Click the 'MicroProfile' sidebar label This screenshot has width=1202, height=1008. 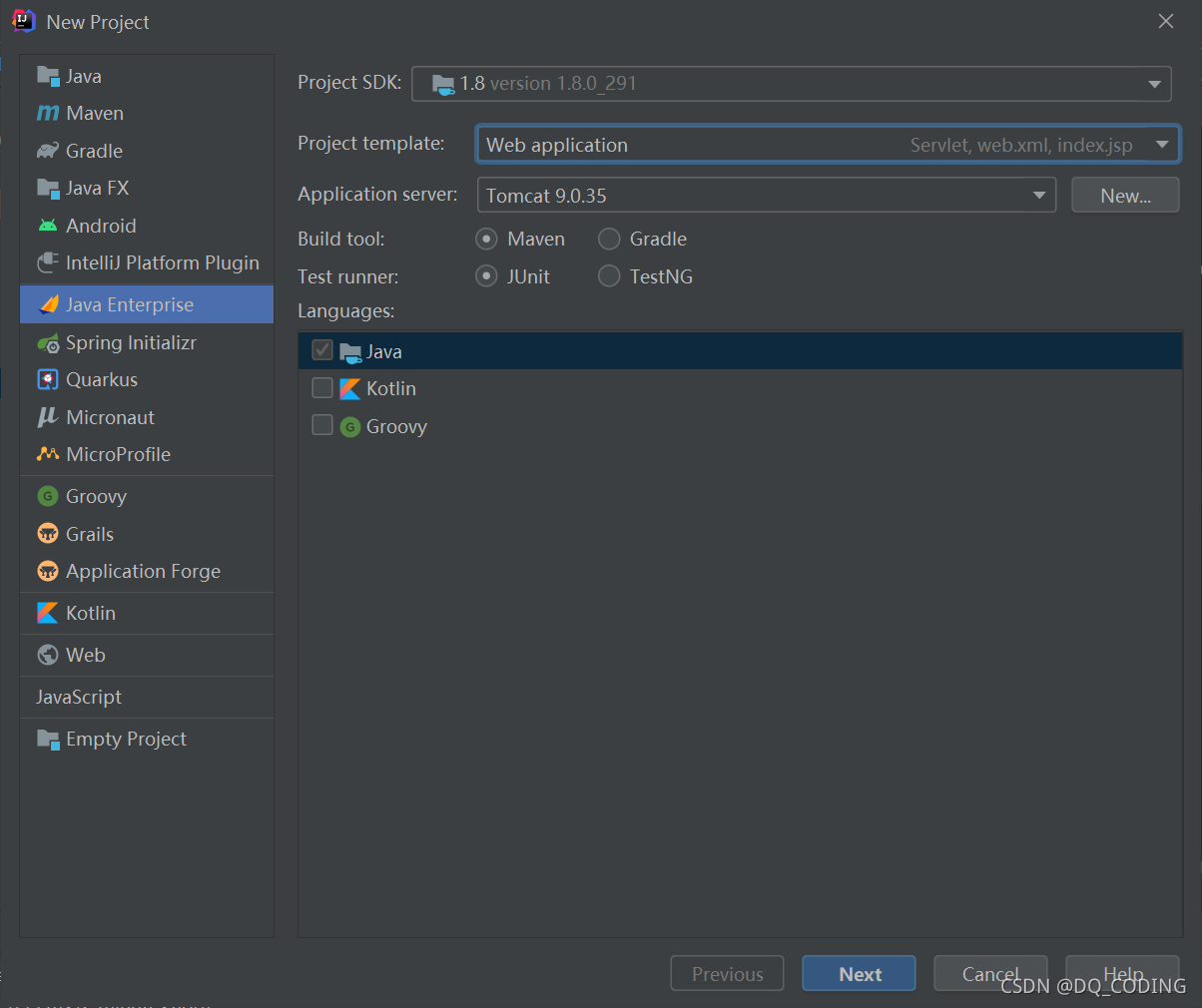(119, 454)
